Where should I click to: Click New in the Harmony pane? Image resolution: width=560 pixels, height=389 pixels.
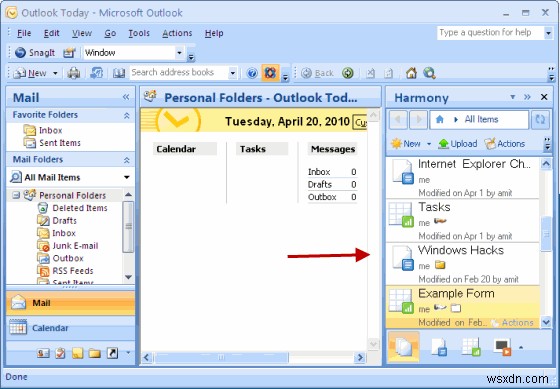(406, 144)
